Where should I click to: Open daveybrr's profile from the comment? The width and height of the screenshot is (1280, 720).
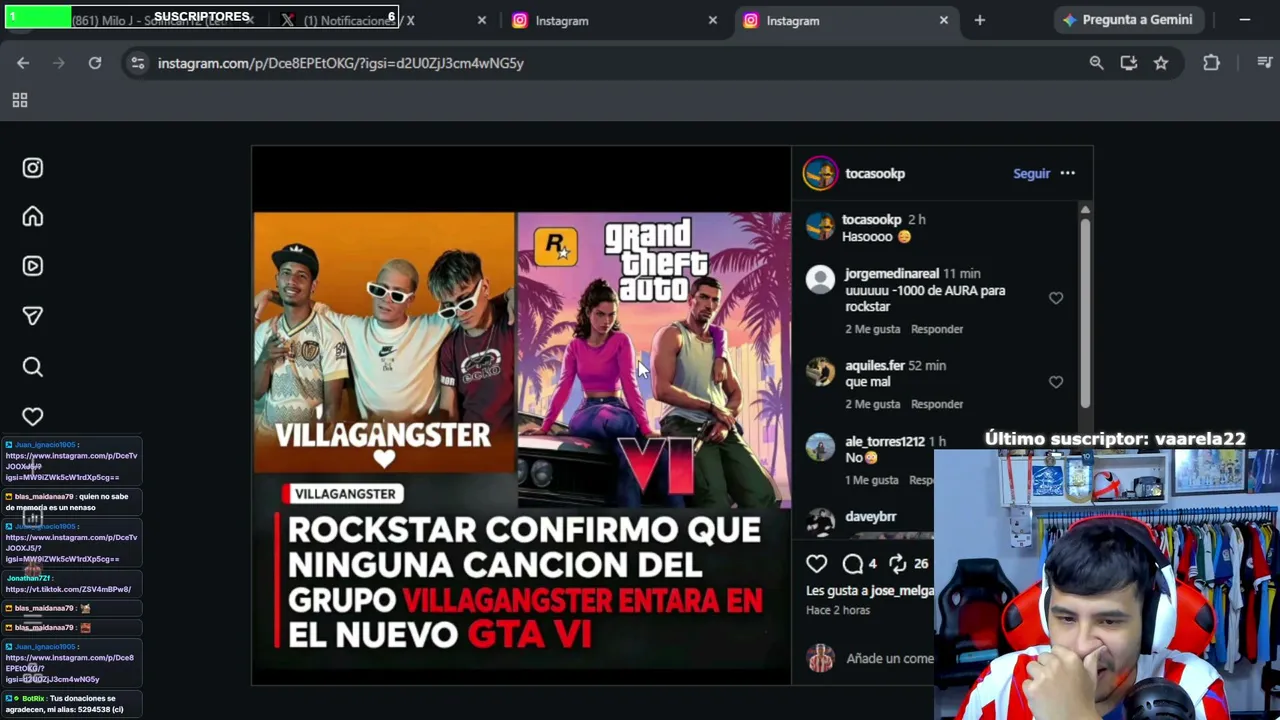[871, 517]
